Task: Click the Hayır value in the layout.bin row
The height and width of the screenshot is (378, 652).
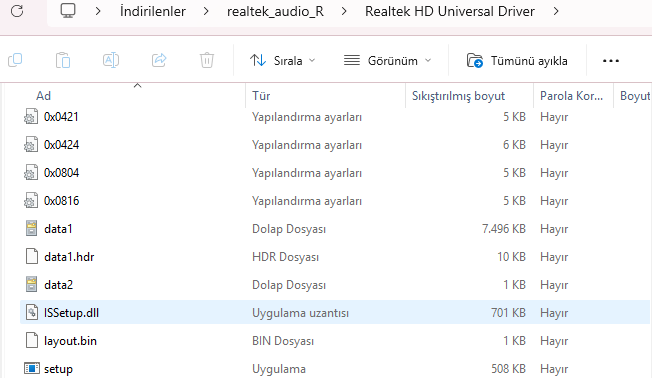Action: click(x=554, y=341)
